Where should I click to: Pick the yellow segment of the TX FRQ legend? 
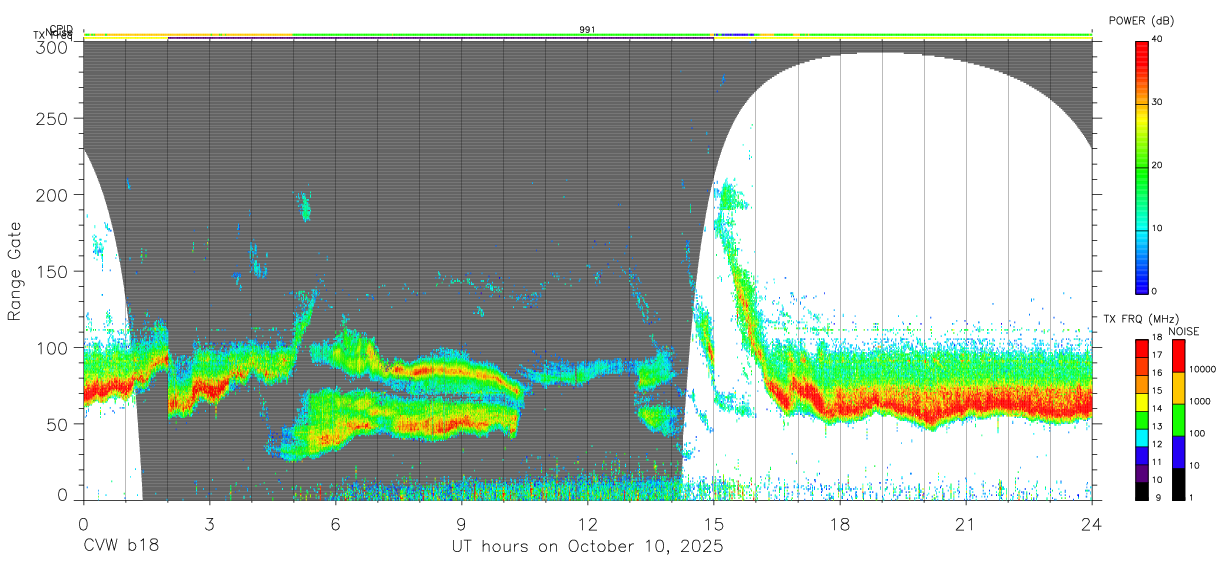[x=1141, y=403]
